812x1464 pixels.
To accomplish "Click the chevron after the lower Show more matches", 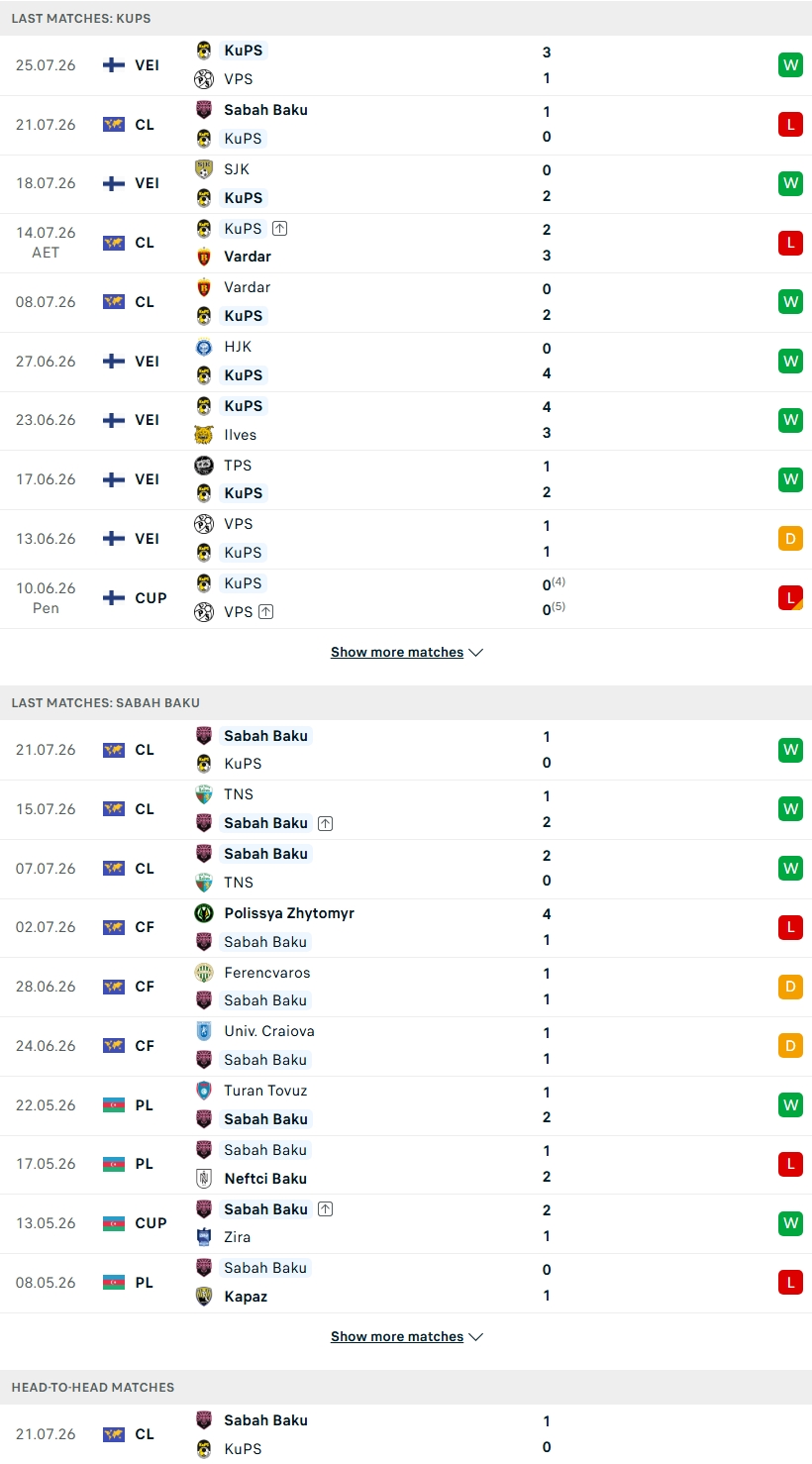I will coord(476,1337).
